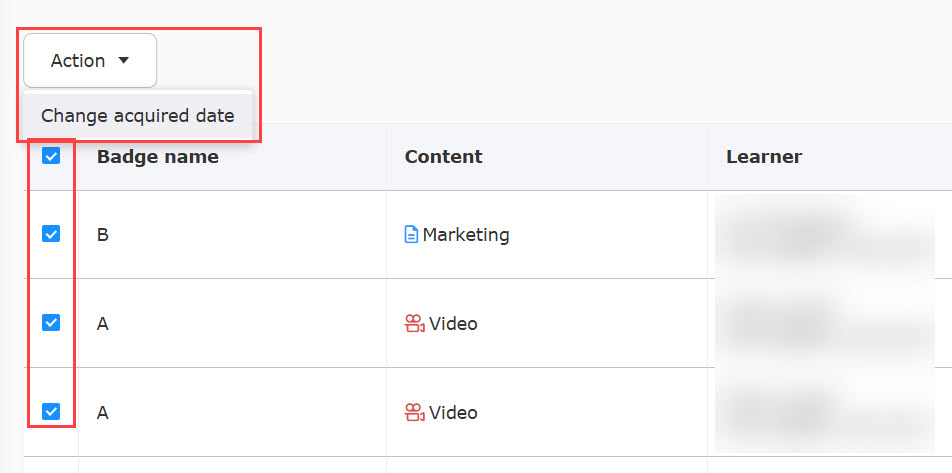Click the Badge name column header
The width and height of the screenshot is (952, 473).
tap(157, 156)
